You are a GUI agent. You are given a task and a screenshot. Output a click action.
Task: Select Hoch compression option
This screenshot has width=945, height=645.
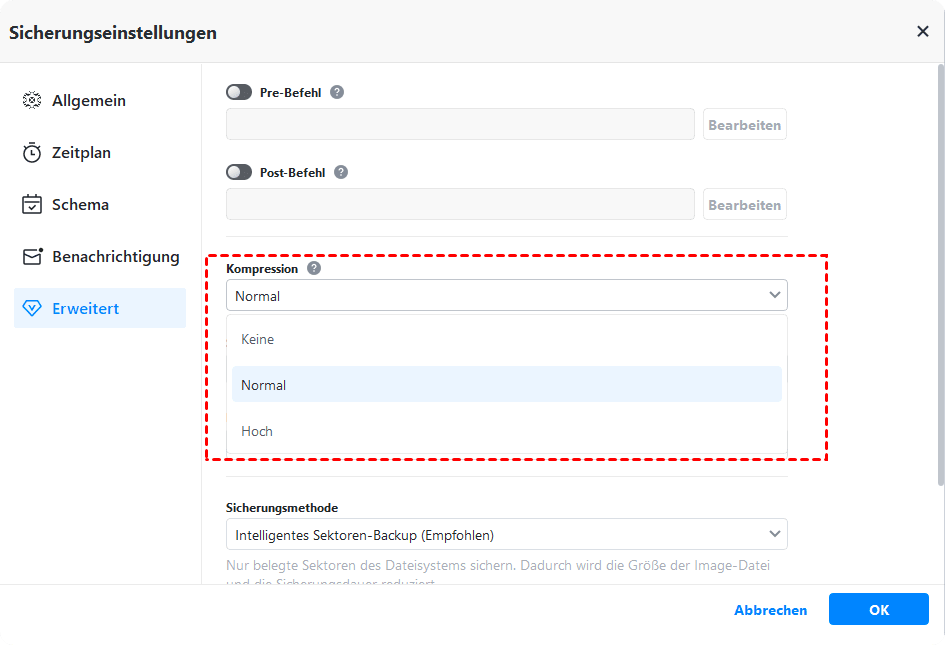(257, 431)
